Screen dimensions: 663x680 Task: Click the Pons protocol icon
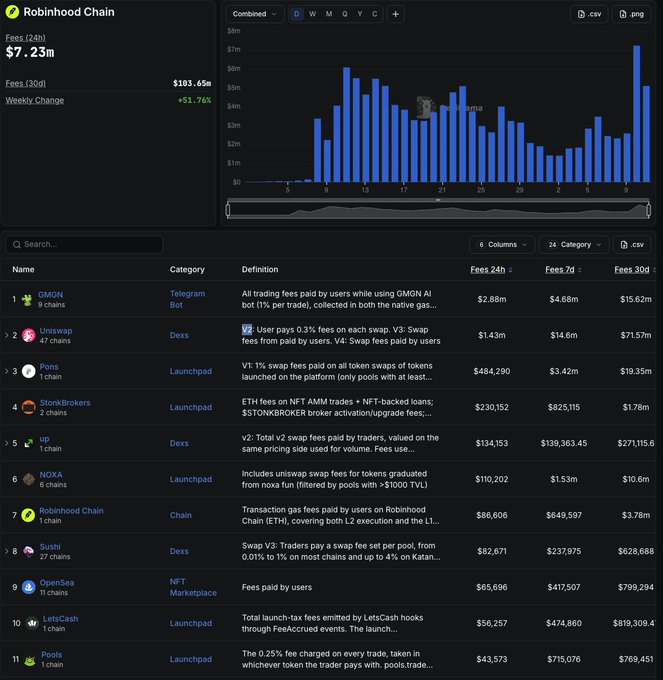tap(29, 371)
